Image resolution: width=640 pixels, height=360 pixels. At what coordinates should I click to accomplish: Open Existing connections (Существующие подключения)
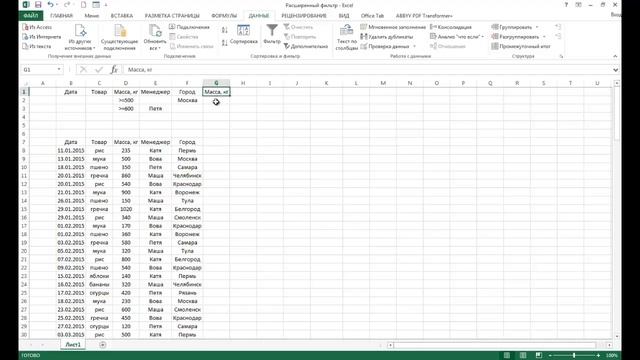(119, 37)
